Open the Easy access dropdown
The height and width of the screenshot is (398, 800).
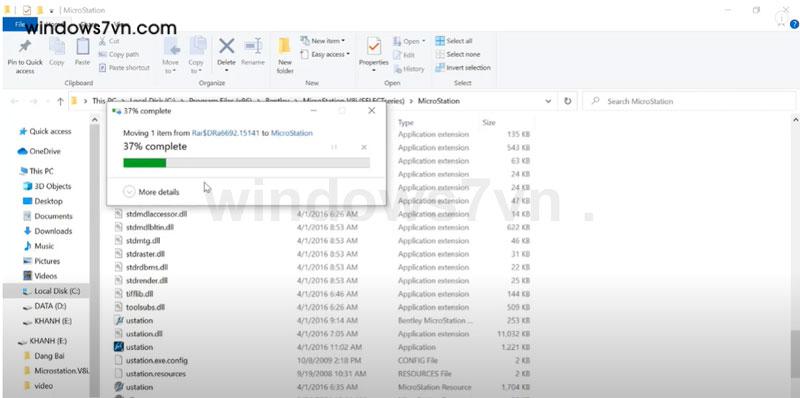(325, 54)
